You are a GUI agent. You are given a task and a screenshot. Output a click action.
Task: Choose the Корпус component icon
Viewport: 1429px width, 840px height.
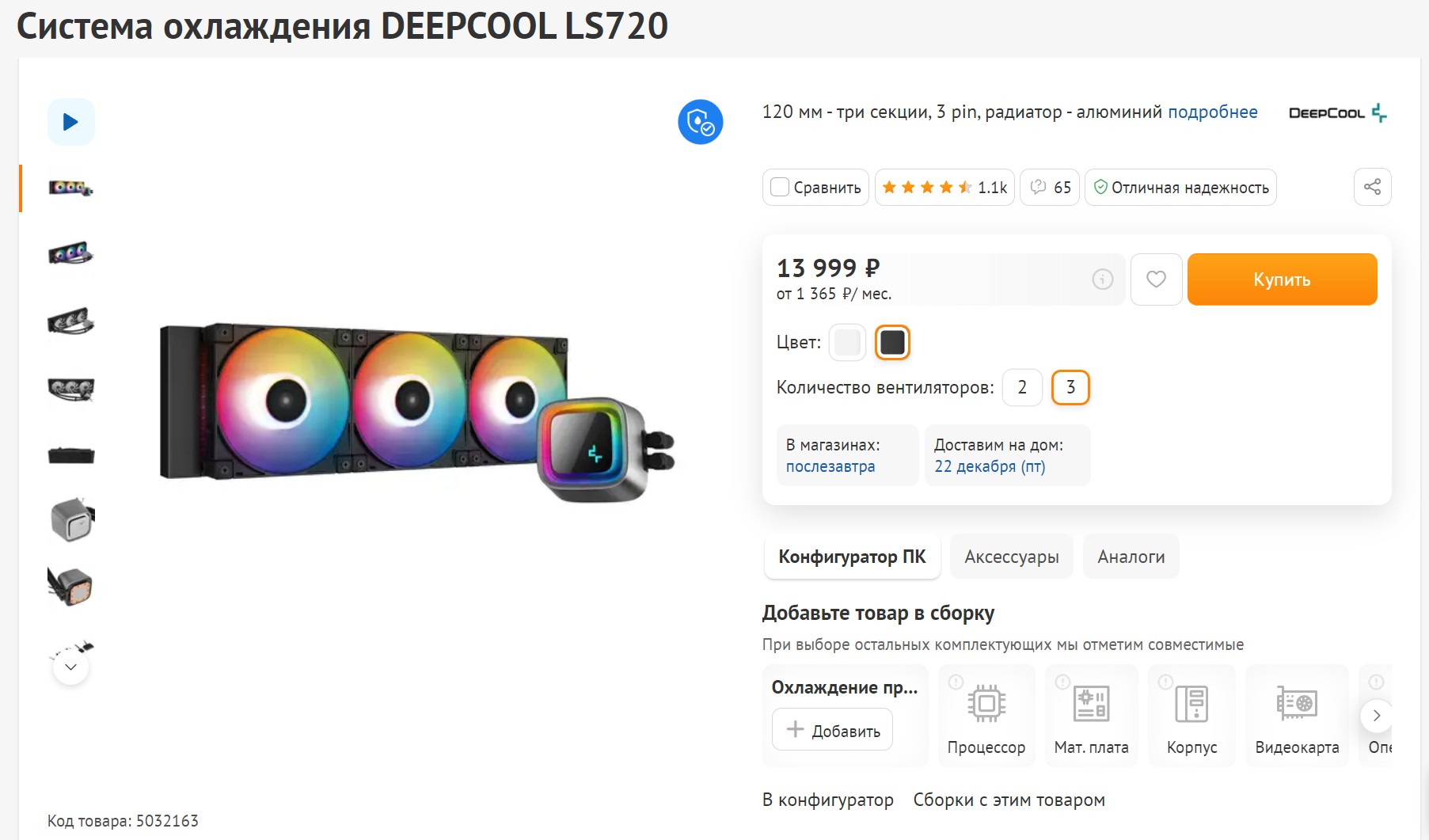(1191, 703)
